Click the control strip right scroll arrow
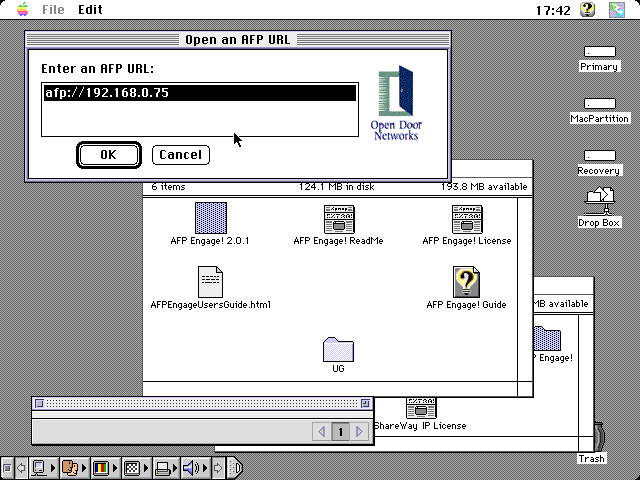The width and height of the screenshot is (640, 480). [218, 468]
